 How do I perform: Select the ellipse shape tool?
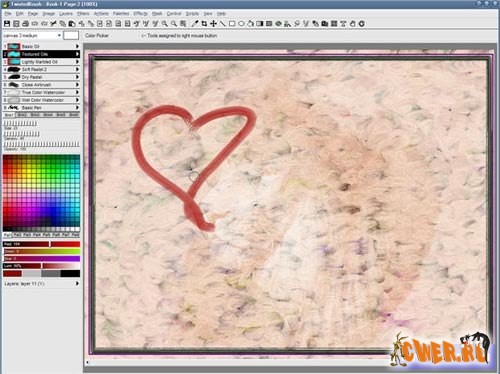coord(241,24)
